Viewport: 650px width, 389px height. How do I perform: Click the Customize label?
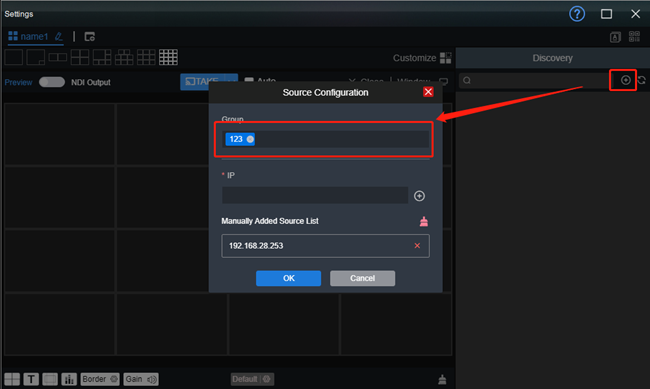click(x=414, y=58)
